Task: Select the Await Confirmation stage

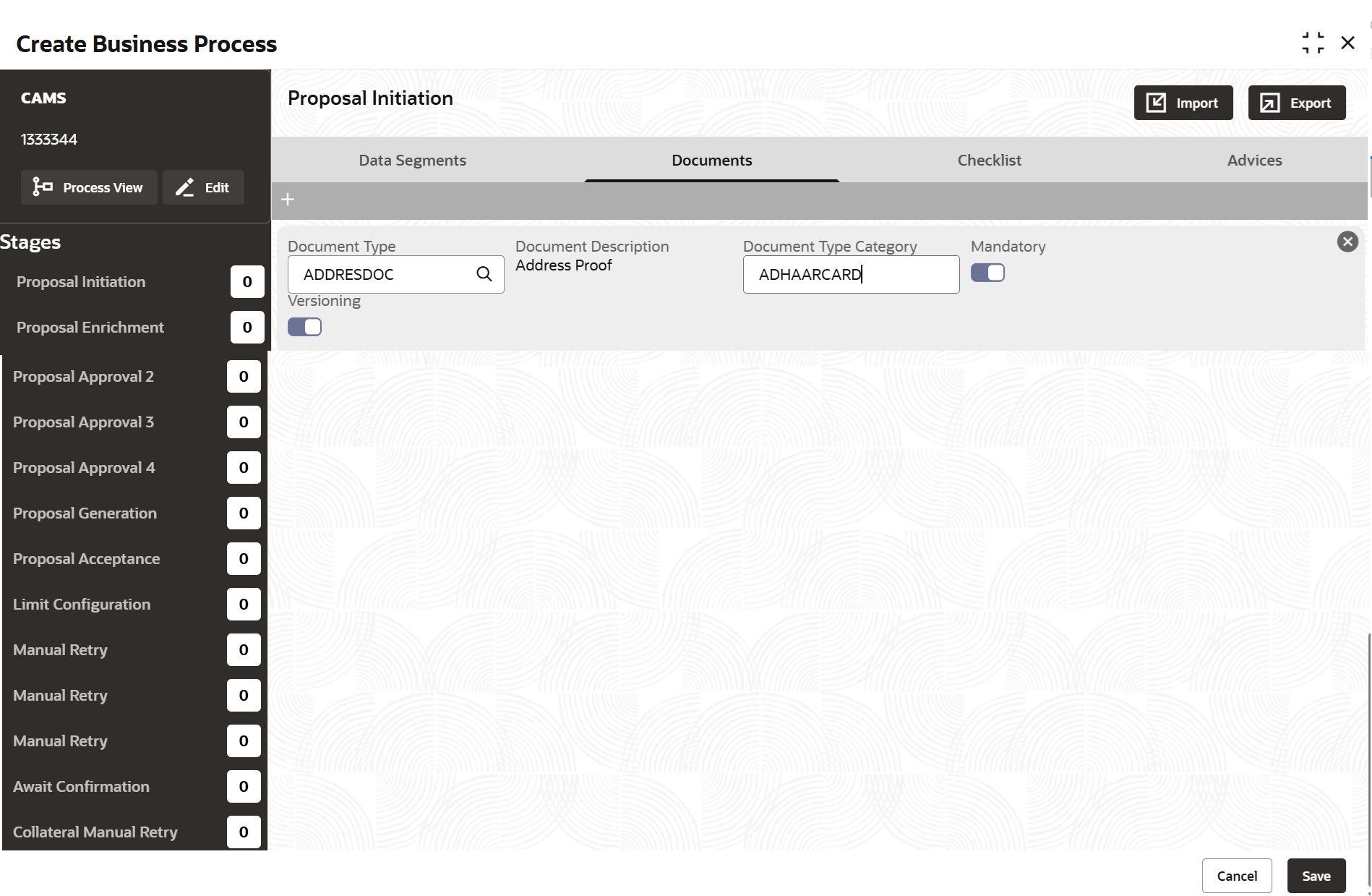Action: coord(81,787)
